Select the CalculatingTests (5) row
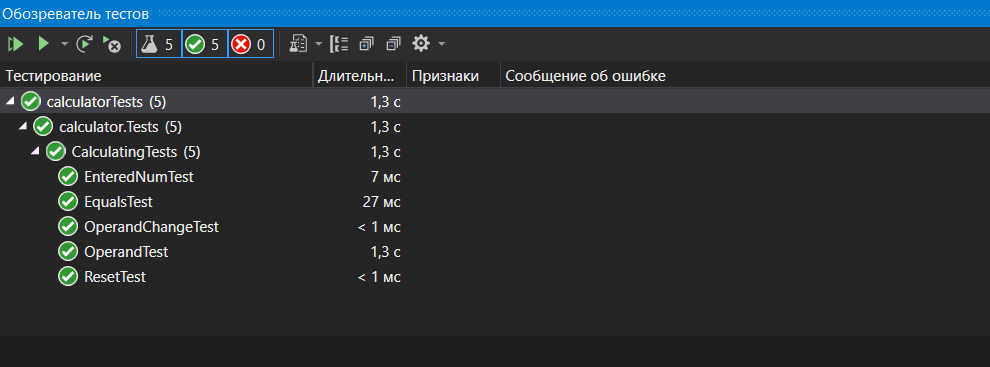Image resolution: width=990 pixels, height=367 pixels. 495,152
